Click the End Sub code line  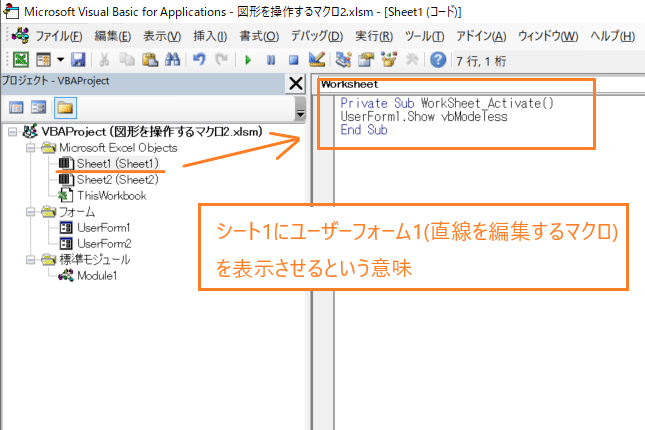364,130
